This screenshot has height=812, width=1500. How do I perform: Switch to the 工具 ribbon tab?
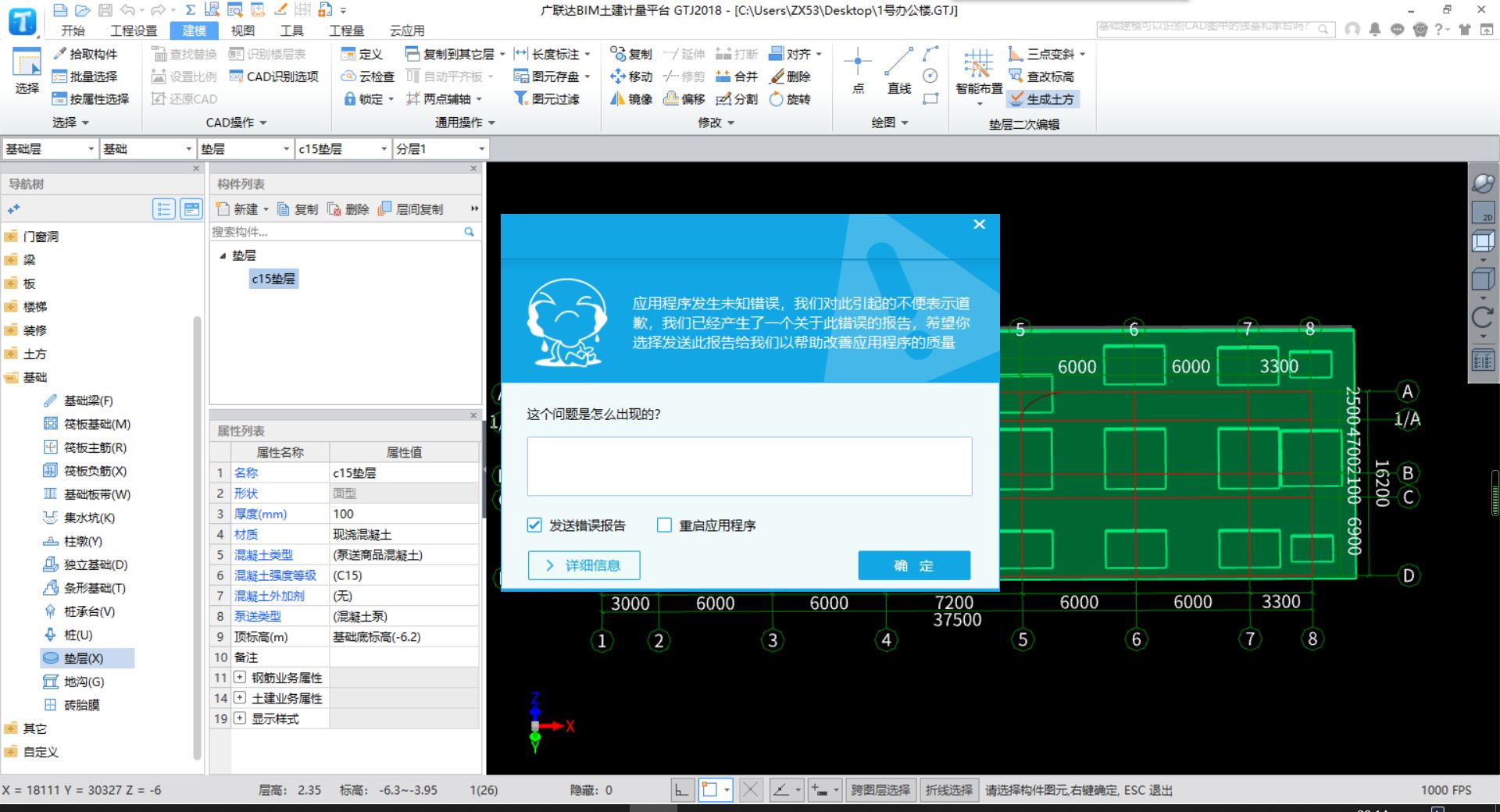291,30
